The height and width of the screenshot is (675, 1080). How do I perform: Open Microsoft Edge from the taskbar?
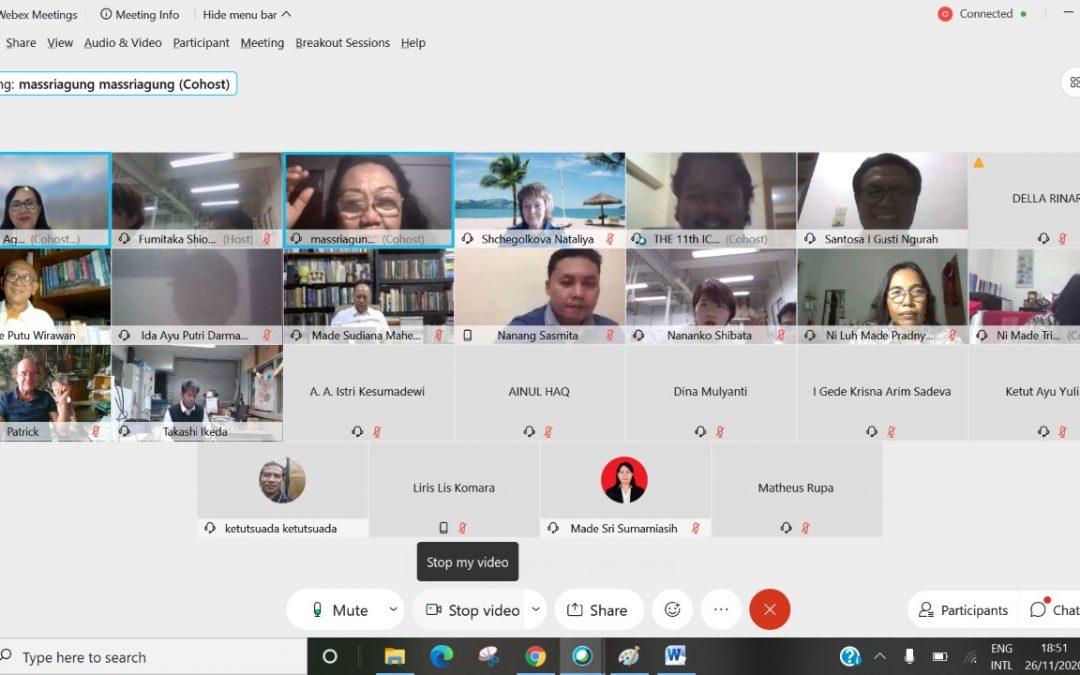pos(441,657)
